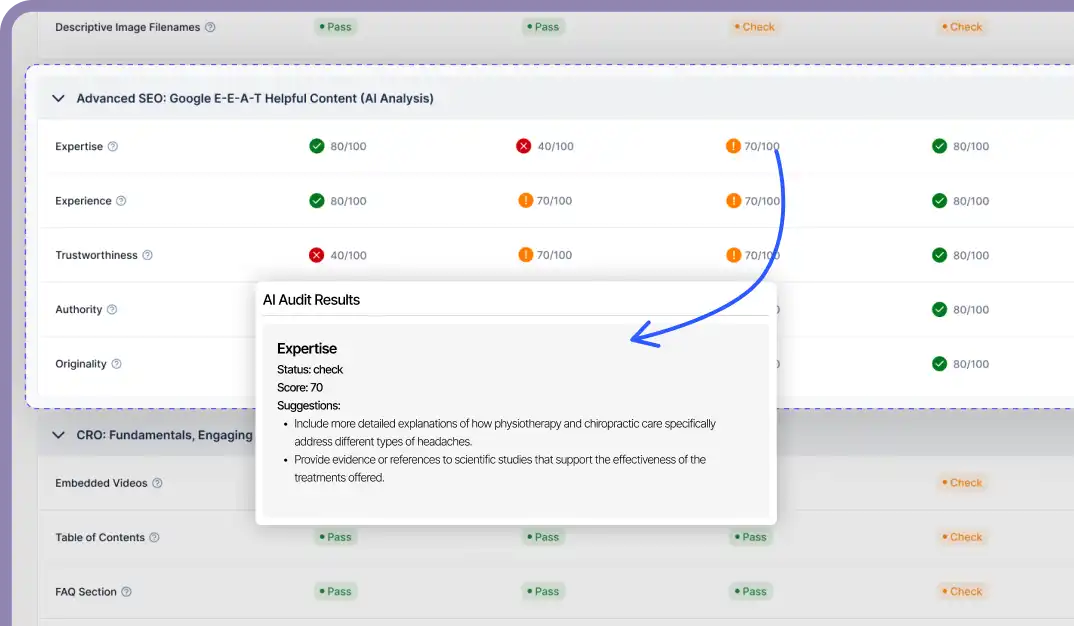This screenshot has width=1074, height=626.
Task: Click green check icon in Authority row
Action: 940,310
